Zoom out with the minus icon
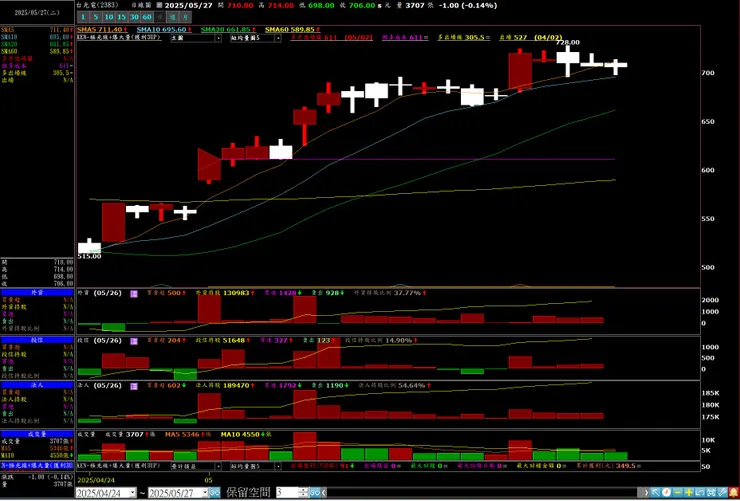Image resolution: width=740 pixels, height=501 pixels. pos(677,492)
